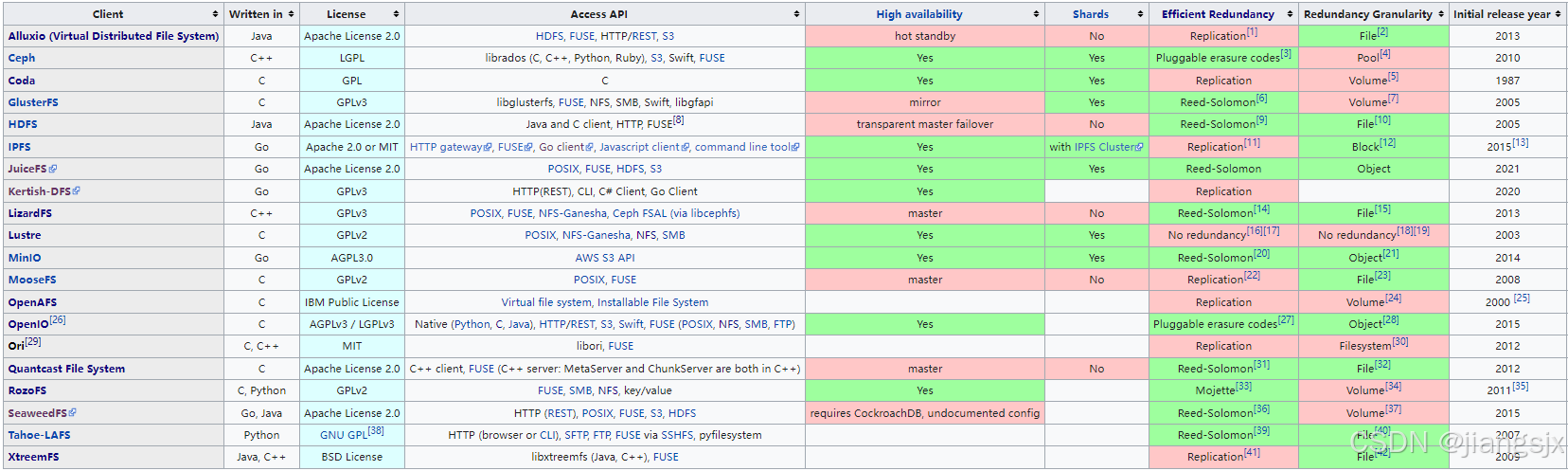Open the OpenAFS client link
Image resolution: width=1568 pixels, height=471 pixels.
32,302
